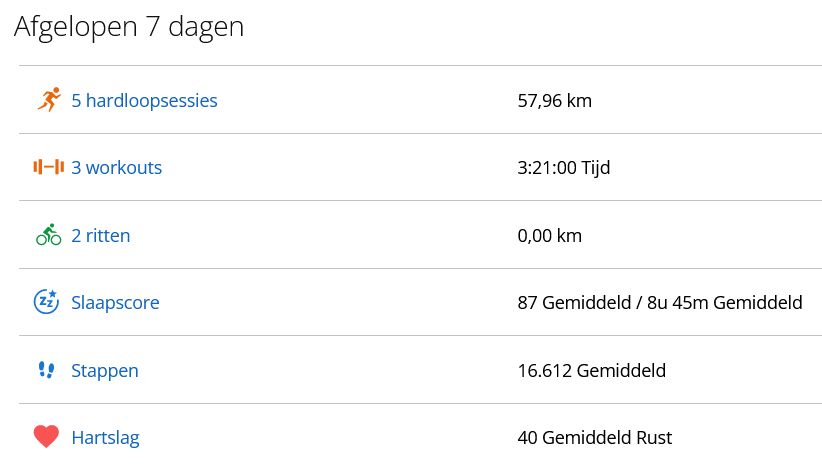This screenshot has width=822, height=468.
Task: Click the 16.612 Gemiddeld steps value
Action: point(592,370)
